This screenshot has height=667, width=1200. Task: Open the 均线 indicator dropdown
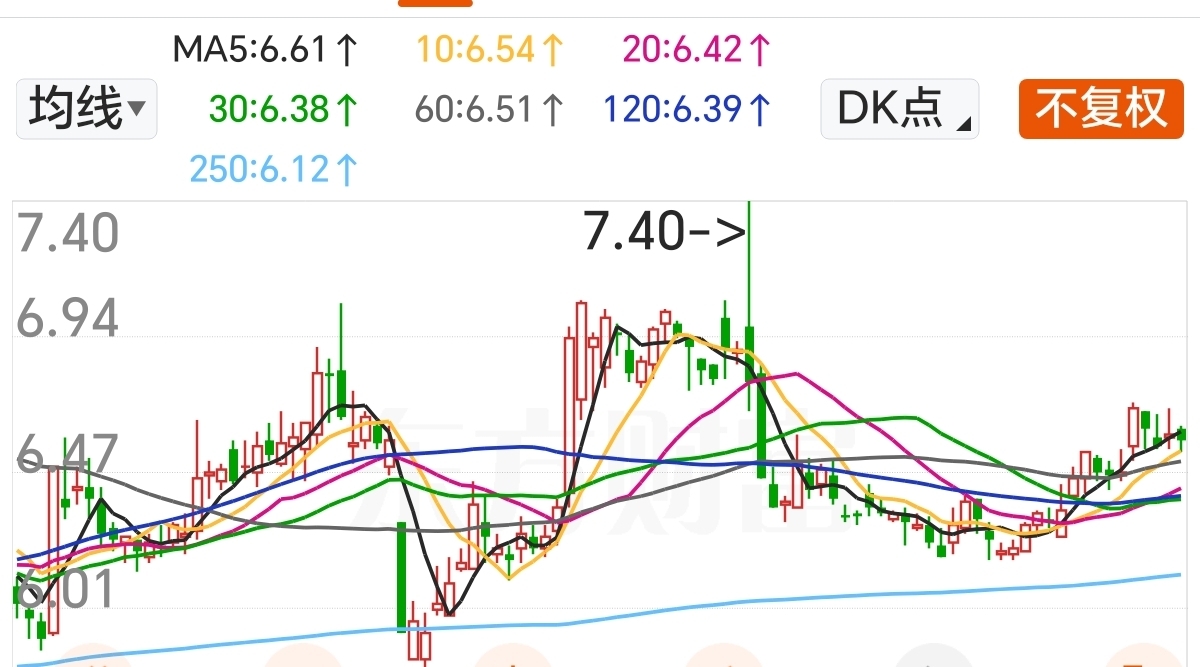tap(87, 108)
